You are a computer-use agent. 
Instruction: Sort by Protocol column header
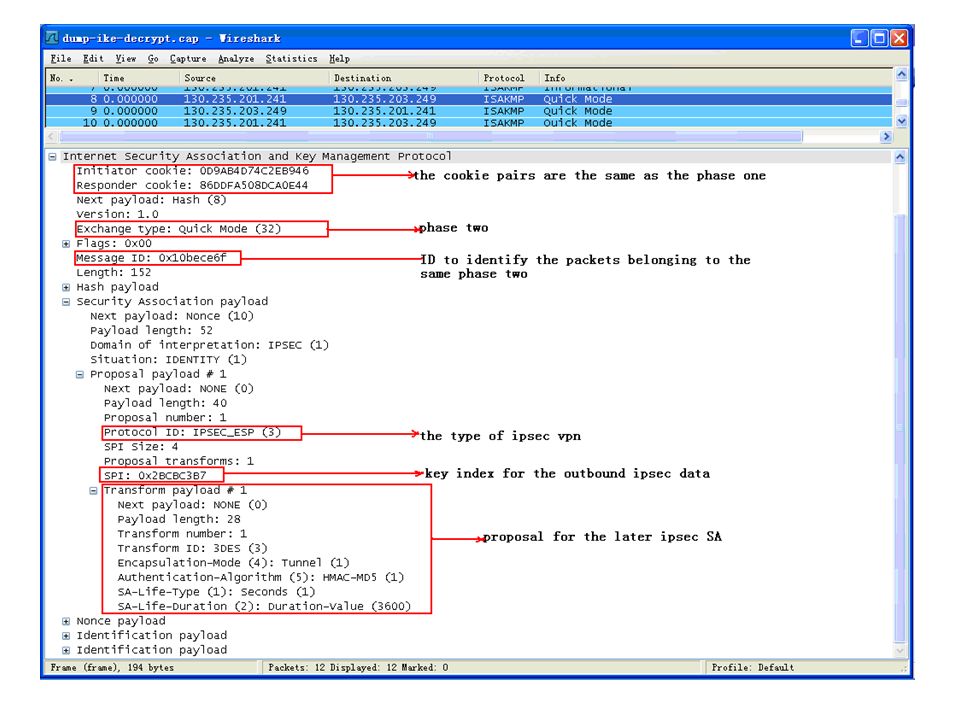(x=509, y=78)
